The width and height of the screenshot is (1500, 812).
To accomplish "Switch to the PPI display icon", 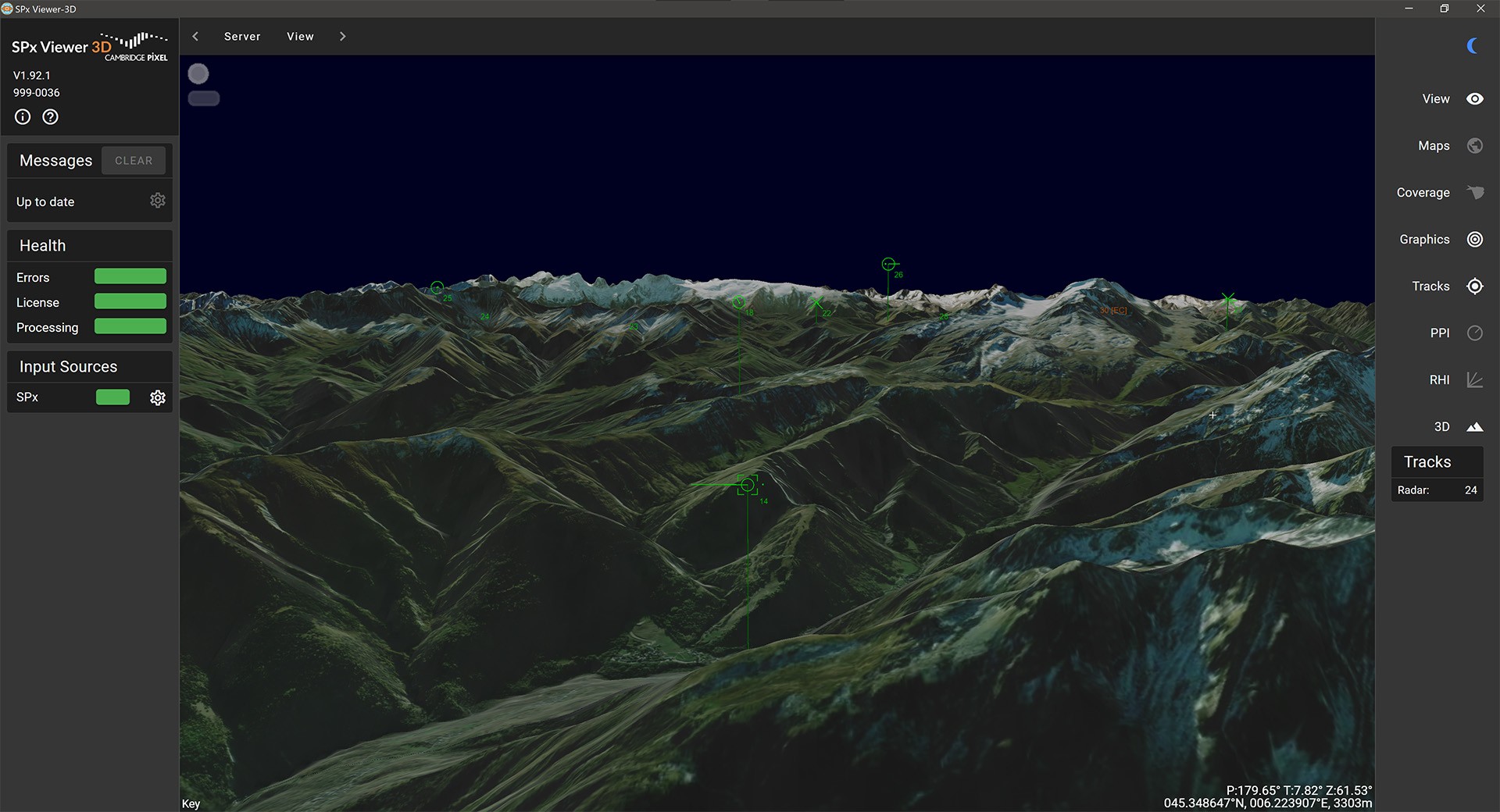I will pyautogui.click(x=1474, y=333).
